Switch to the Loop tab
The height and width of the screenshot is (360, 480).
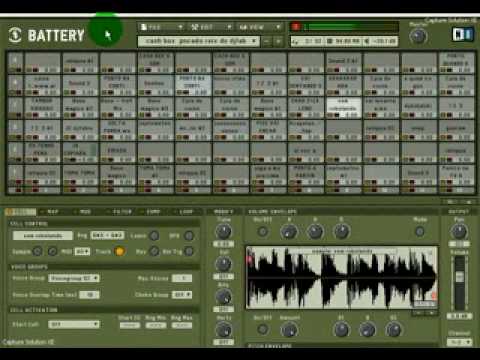[186, 212]
